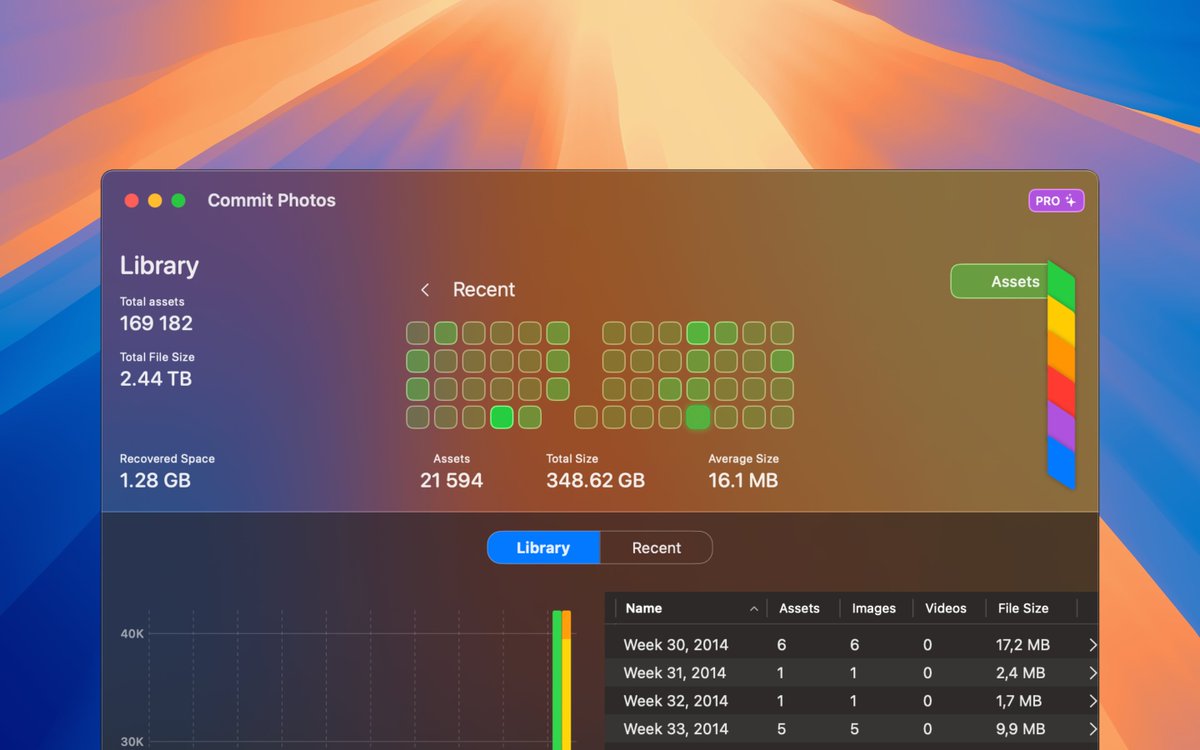The width and height of the screenshot is (1200, 750).
Task: Click the Recent heading text
Action: tap(484, 290)
